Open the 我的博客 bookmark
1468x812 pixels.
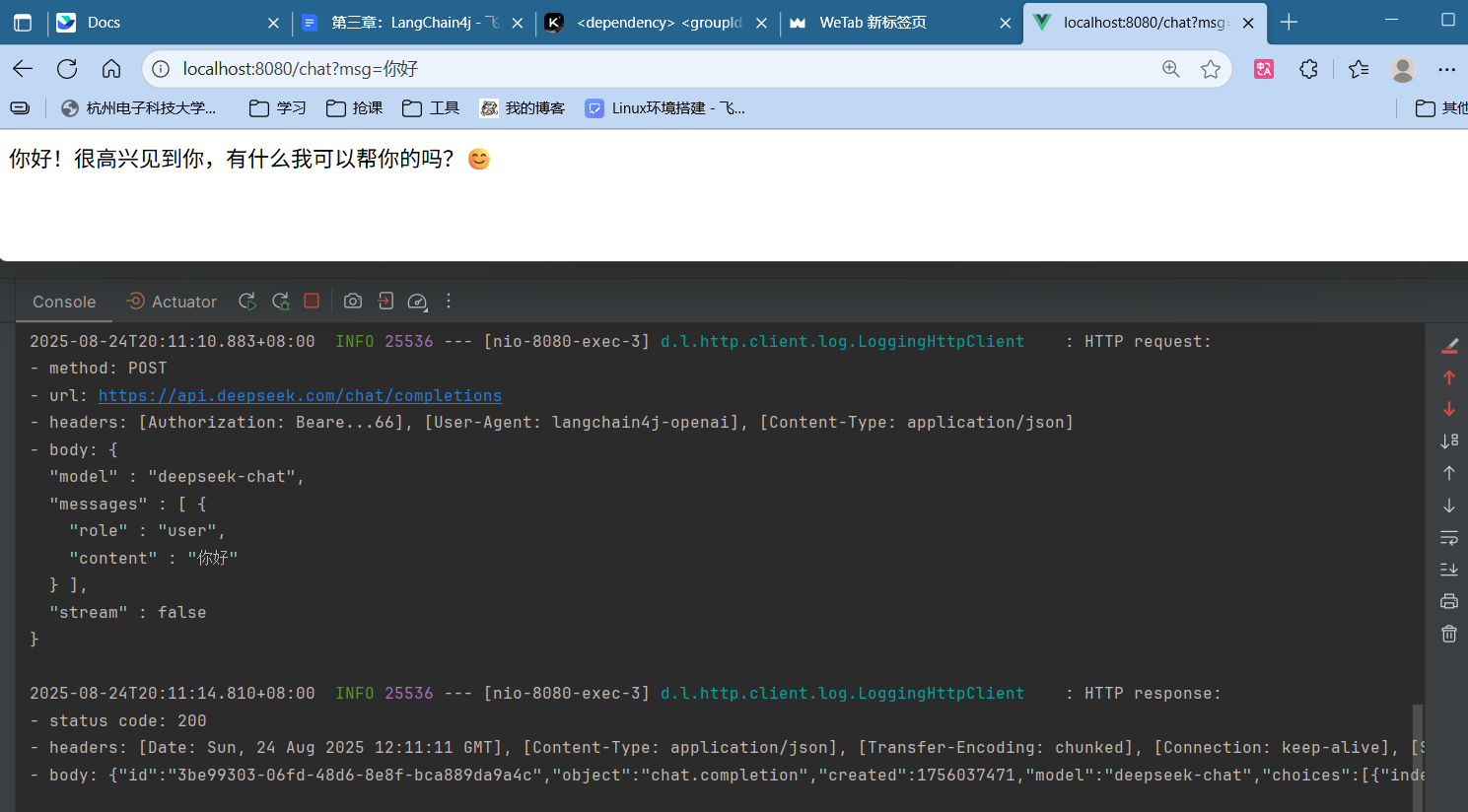(523, 108)
